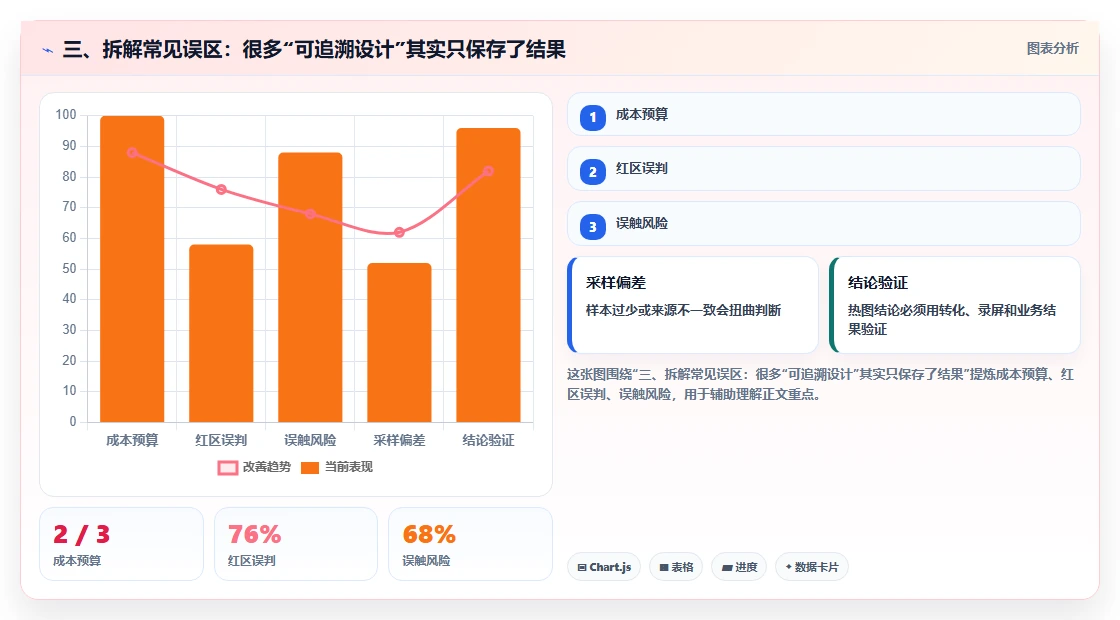Image resolution: width=1120 pixels, height=620 pixels.
Task: Click the number 3 badge for 误触风险
Action: [x=593, y=227]
